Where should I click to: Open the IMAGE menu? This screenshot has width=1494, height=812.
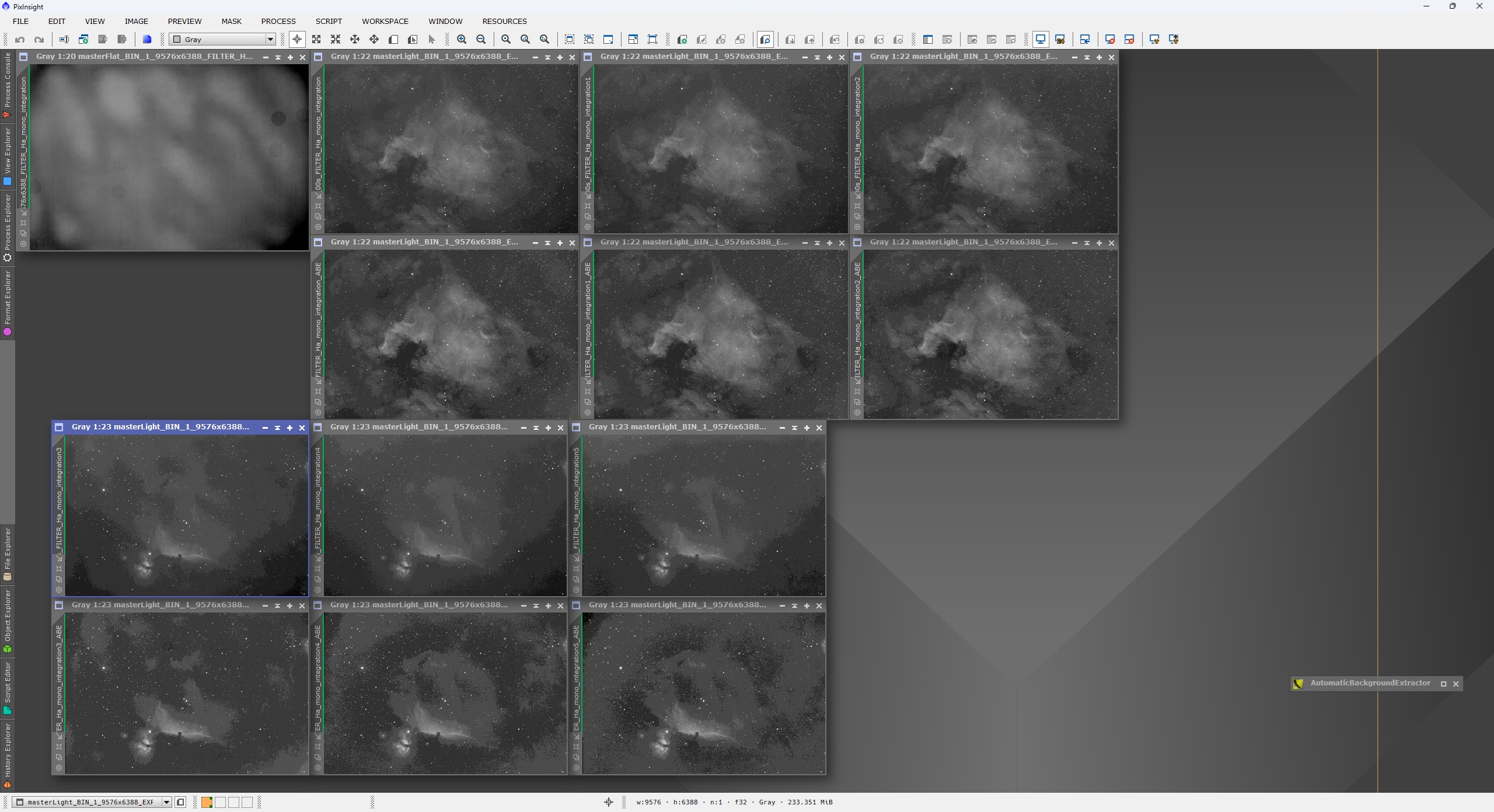pos(137,21)
